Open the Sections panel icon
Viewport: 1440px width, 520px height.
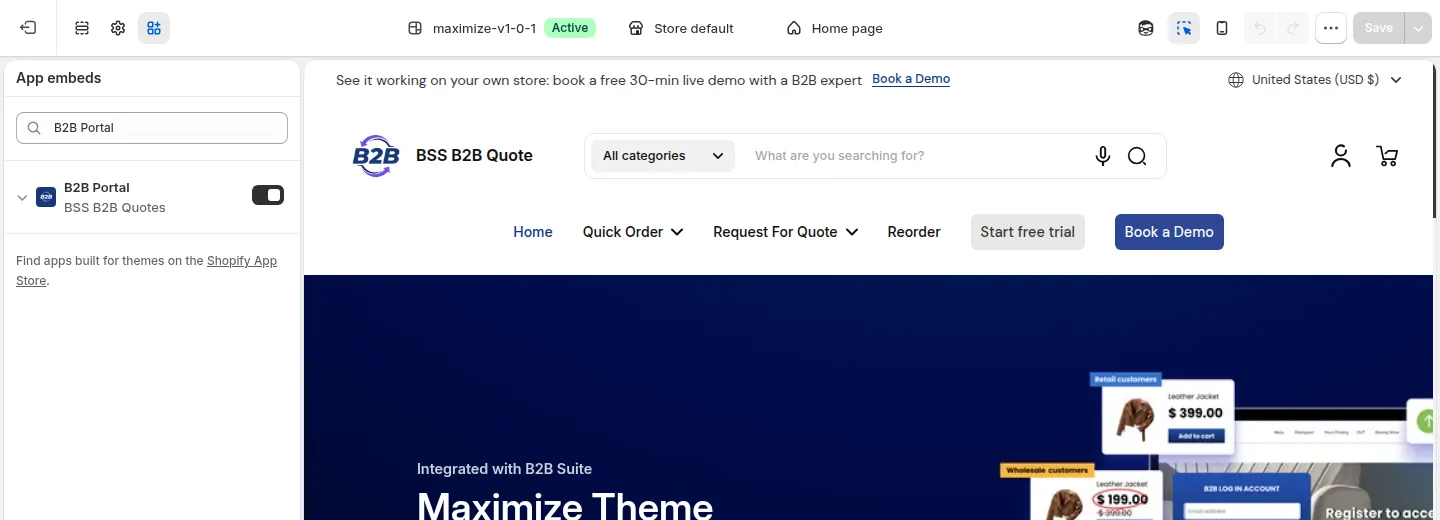82,28
